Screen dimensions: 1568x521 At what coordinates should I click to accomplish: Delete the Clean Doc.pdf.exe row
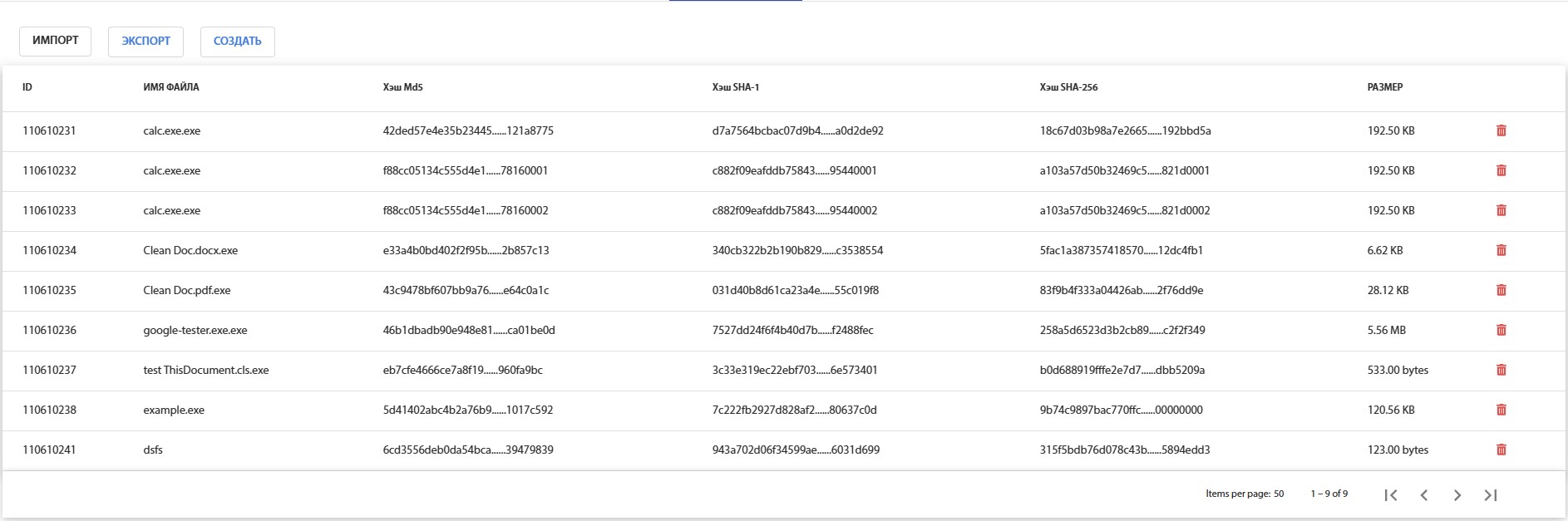[x=1501, y=290]
